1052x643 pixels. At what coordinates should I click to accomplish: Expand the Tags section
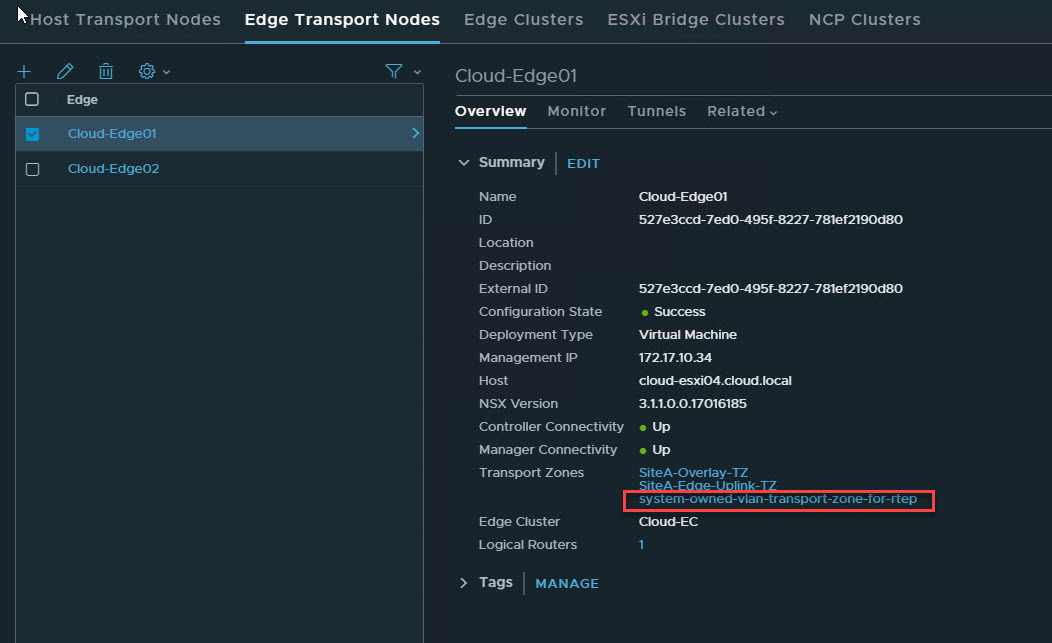[x=463, y=583]
